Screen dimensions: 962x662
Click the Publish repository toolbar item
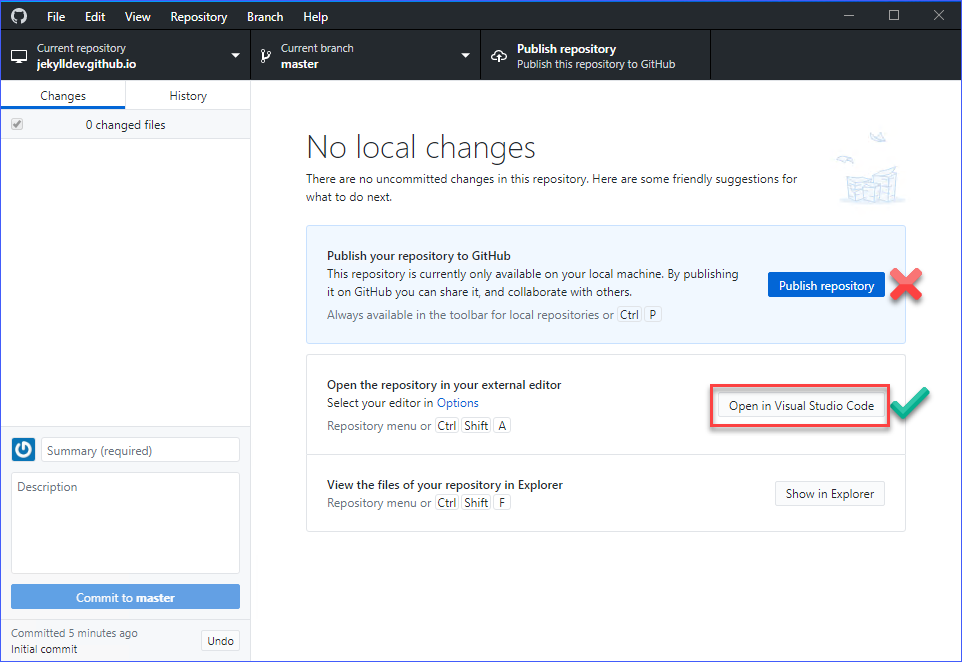point(595,56)
